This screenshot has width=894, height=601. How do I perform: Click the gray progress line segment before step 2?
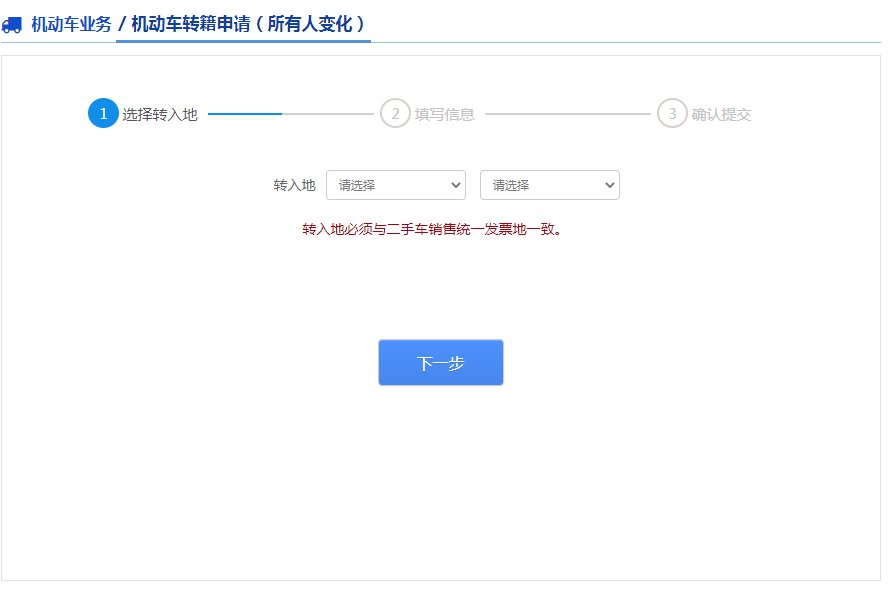[x=328, y=114]
